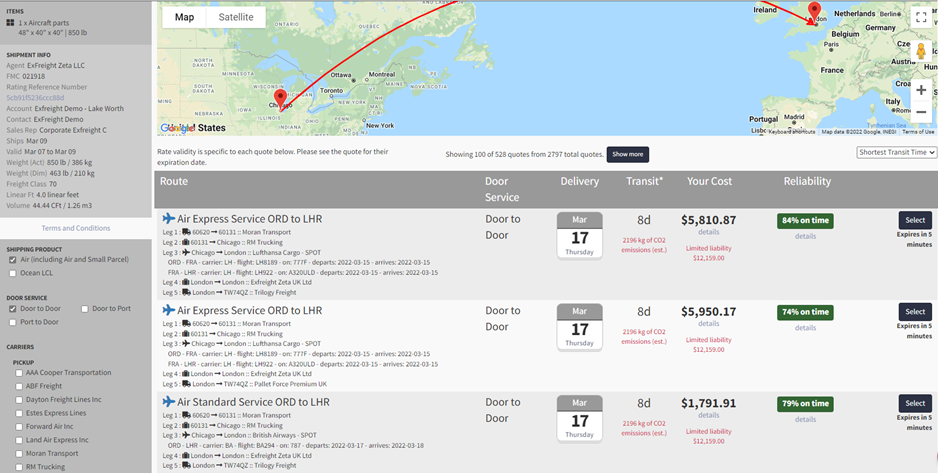Click the Street View pegman icon
This screenshot has height=473, width=938.
click(921, 51)
